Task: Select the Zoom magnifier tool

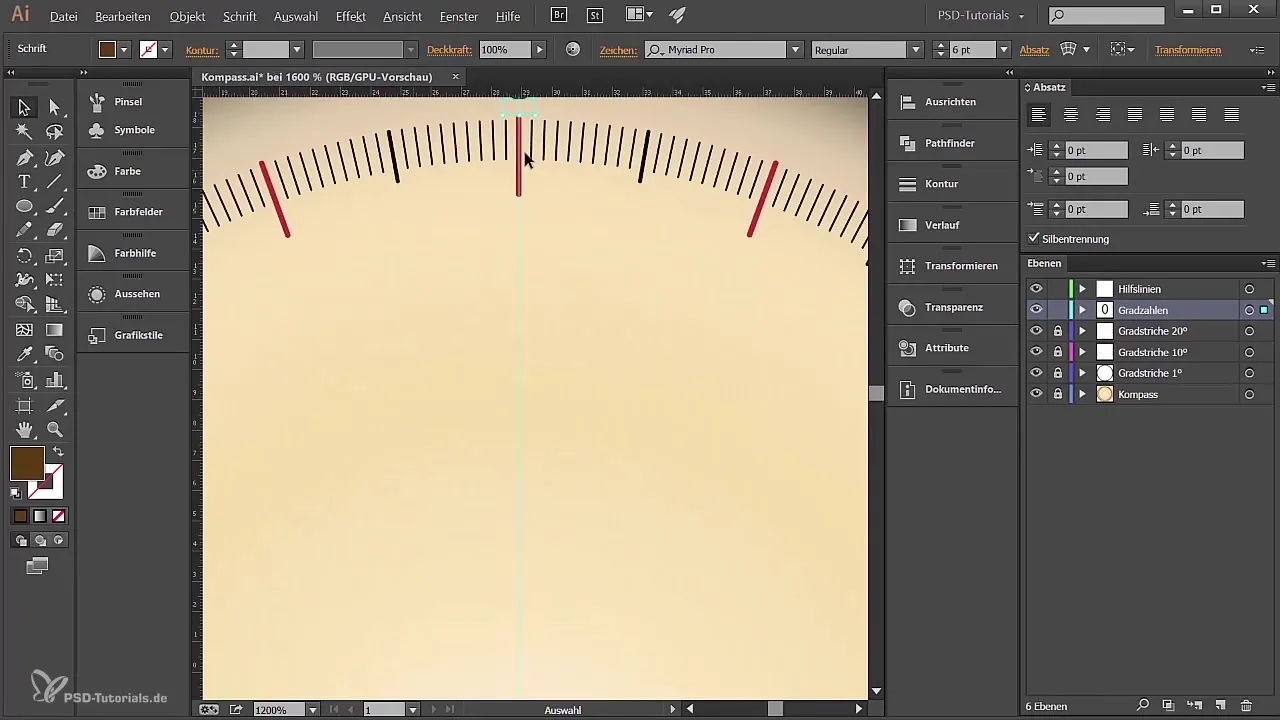Action: pyautogui.click(x=54, y=430)
